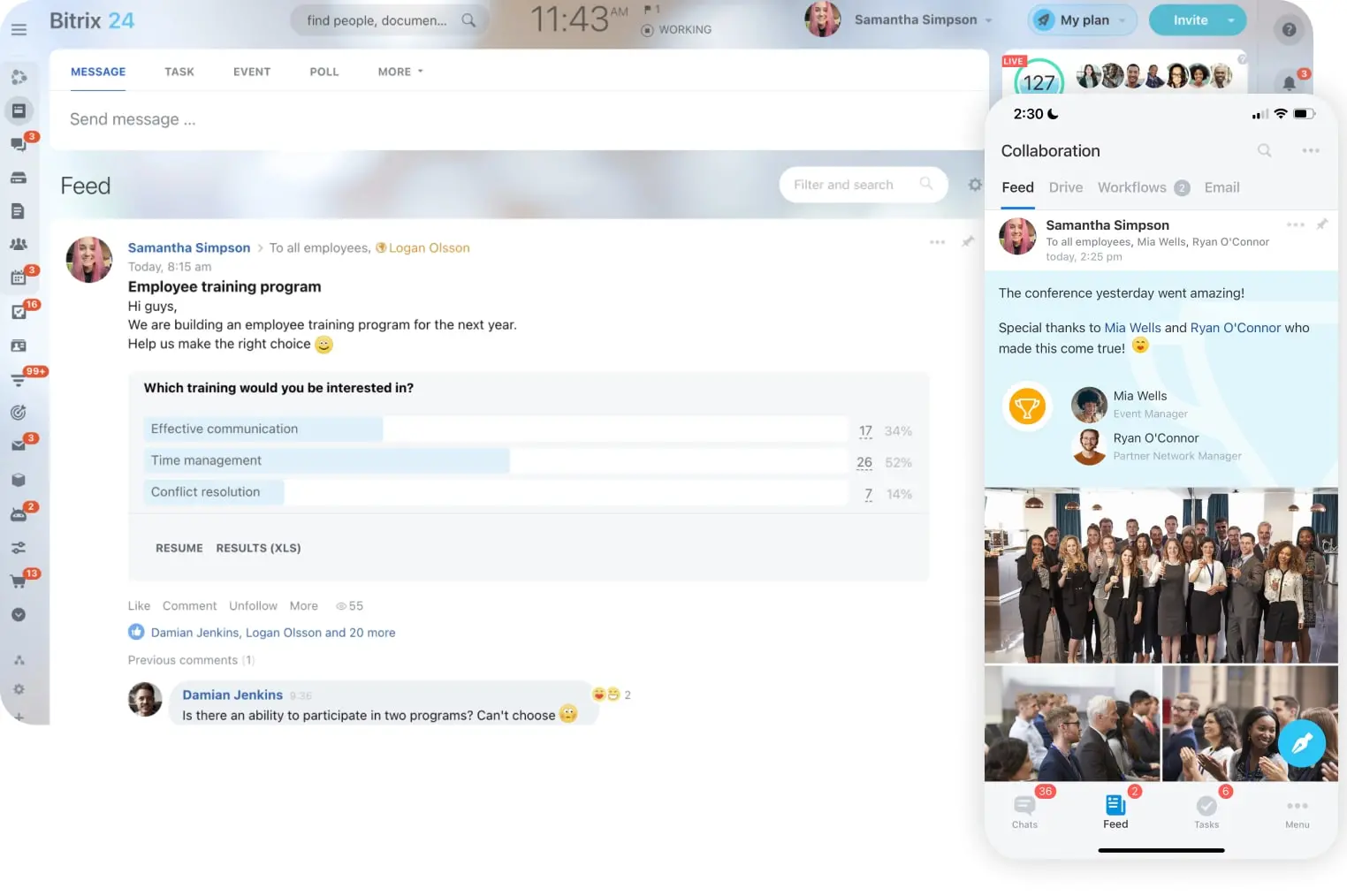This screenshot has width=1347, height=896.
Task: Select TASK tab
Action: point(179,72)
